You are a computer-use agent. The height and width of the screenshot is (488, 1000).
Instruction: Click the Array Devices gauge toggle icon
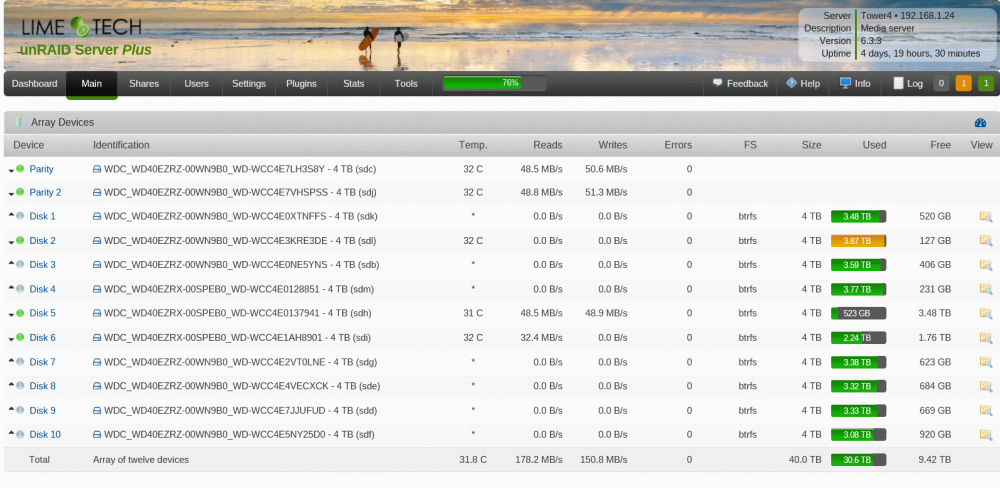click(980, 122)
